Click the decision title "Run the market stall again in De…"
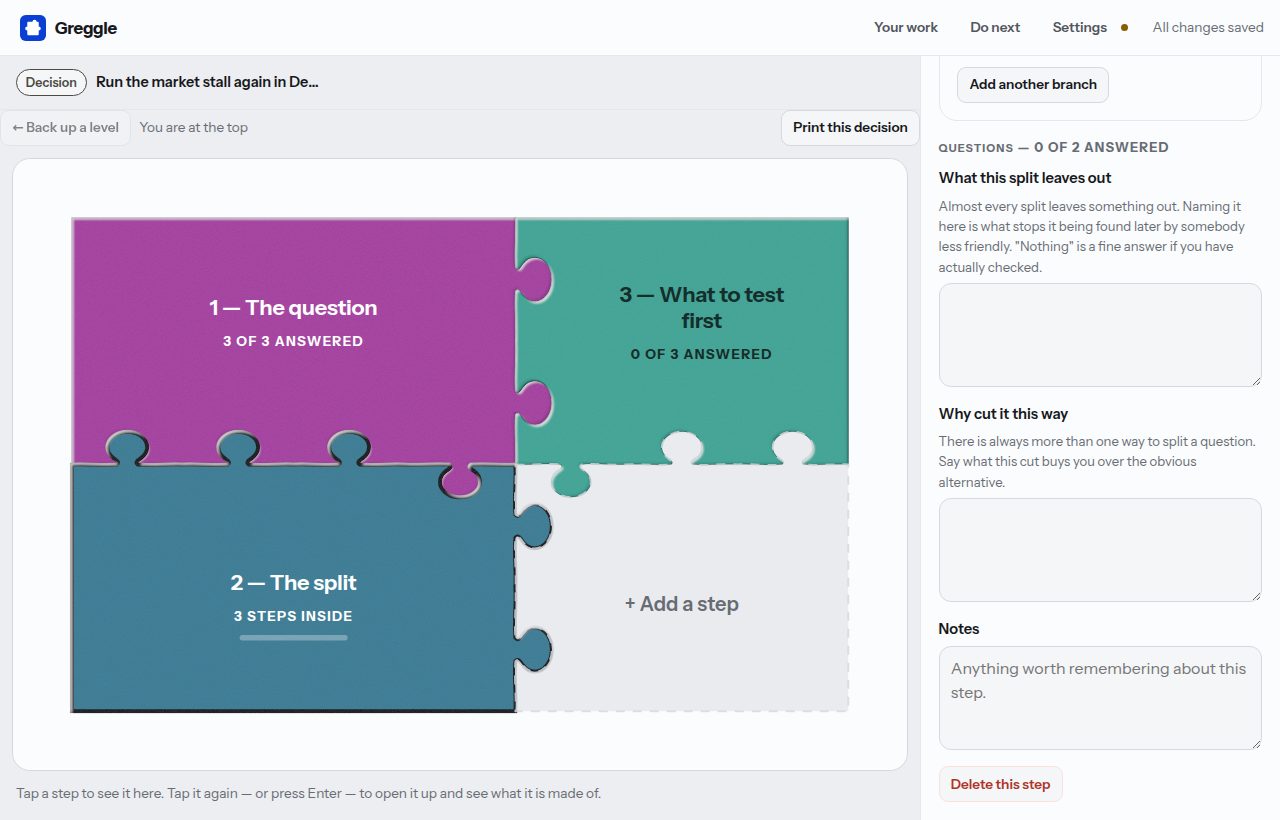The width and height of the screenshot is (1280, 820). coord(207,82)
